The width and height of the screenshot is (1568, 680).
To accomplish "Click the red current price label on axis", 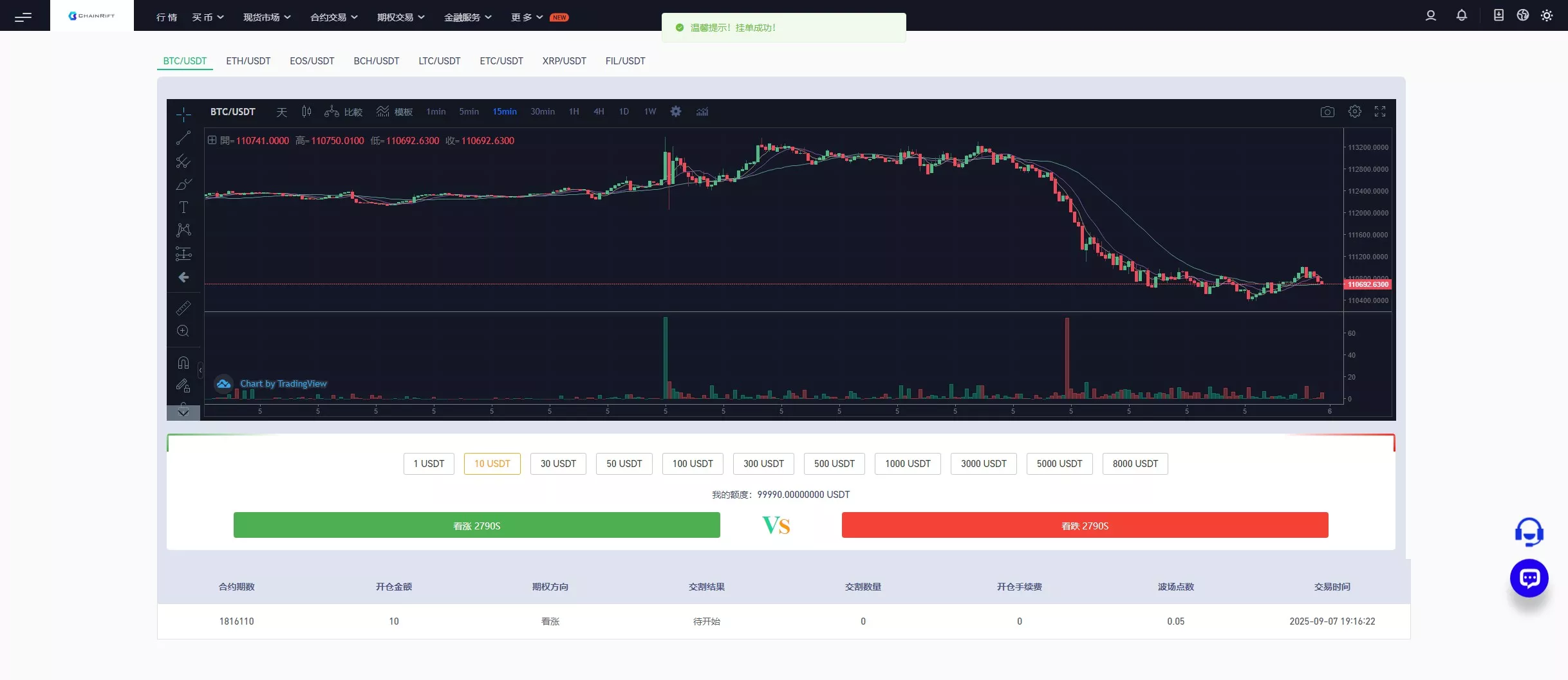I will tap(1368, 284).
